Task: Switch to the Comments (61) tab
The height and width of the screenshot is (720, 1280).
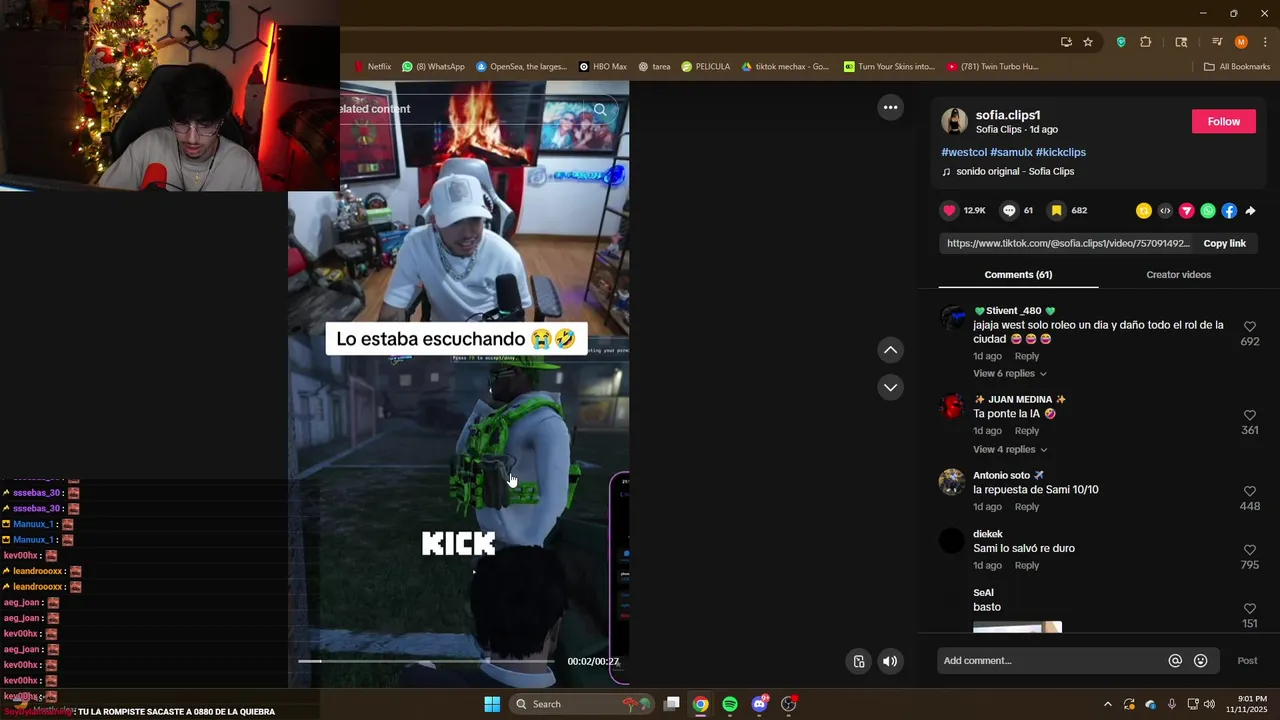Action: pyautogui.click(x=1018, y=274)
